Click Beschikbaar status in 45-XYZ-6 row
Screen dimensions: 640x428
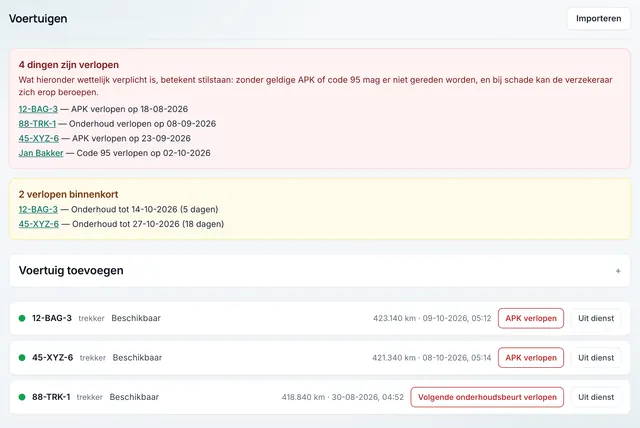(x=137, y=358)
